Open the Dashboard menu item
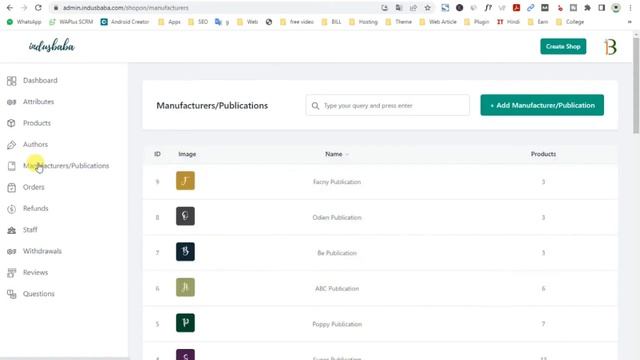Image resolution: width=640 pixels, height=360 pixels. [40, 80]
